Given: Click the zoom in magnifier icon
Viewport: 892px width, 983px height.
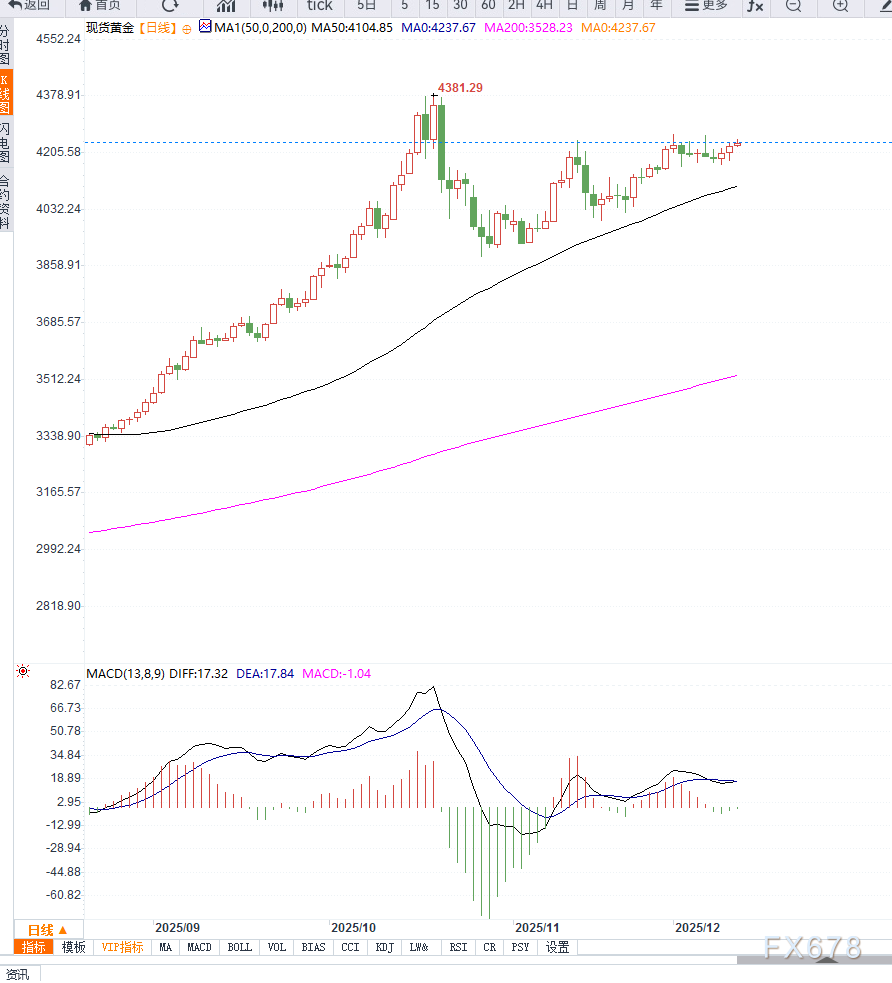Looking at the screenshot, I should click(840, 5).
